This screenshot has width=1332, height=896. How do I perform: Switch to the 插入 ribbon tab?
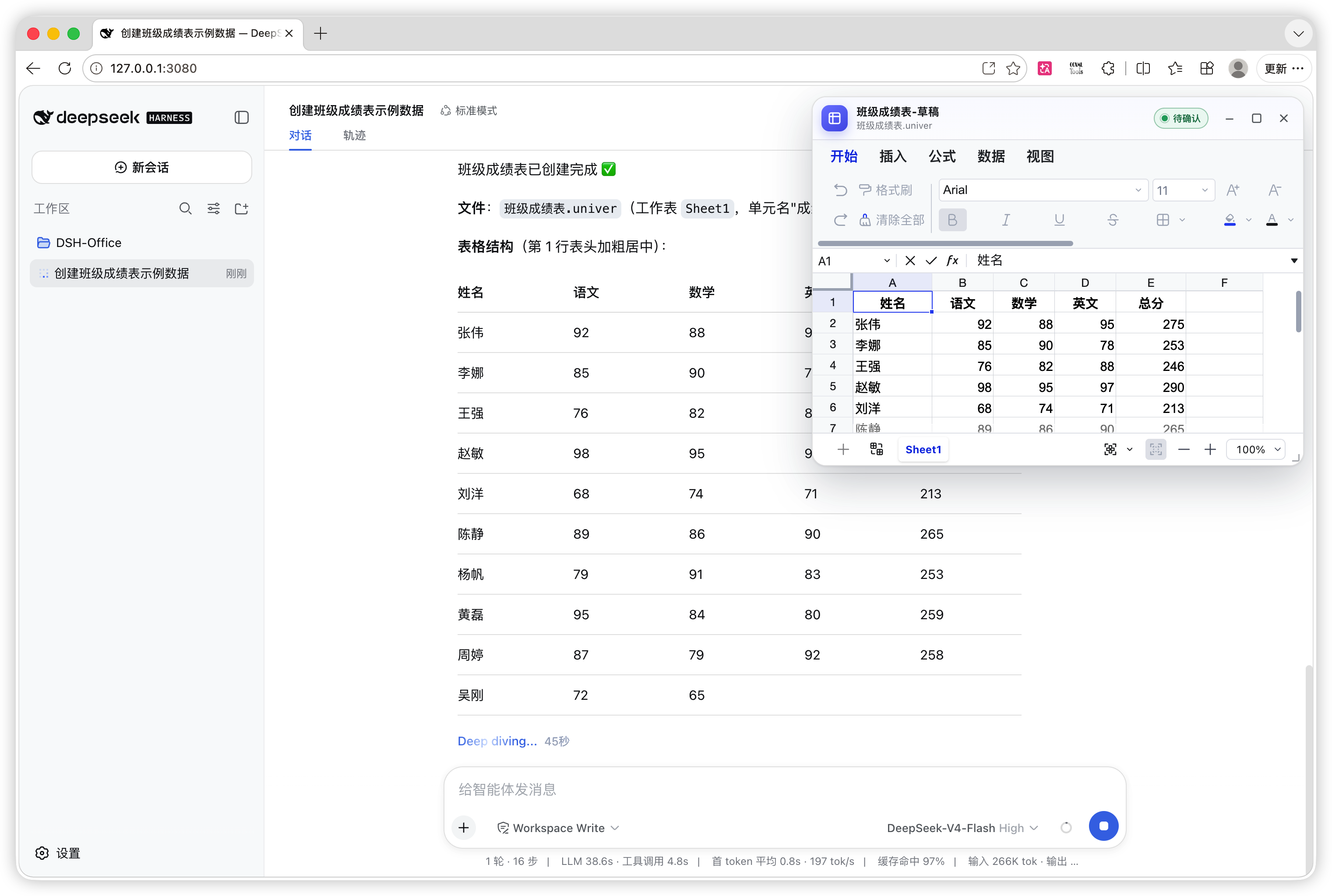click(x=893, y=156)
